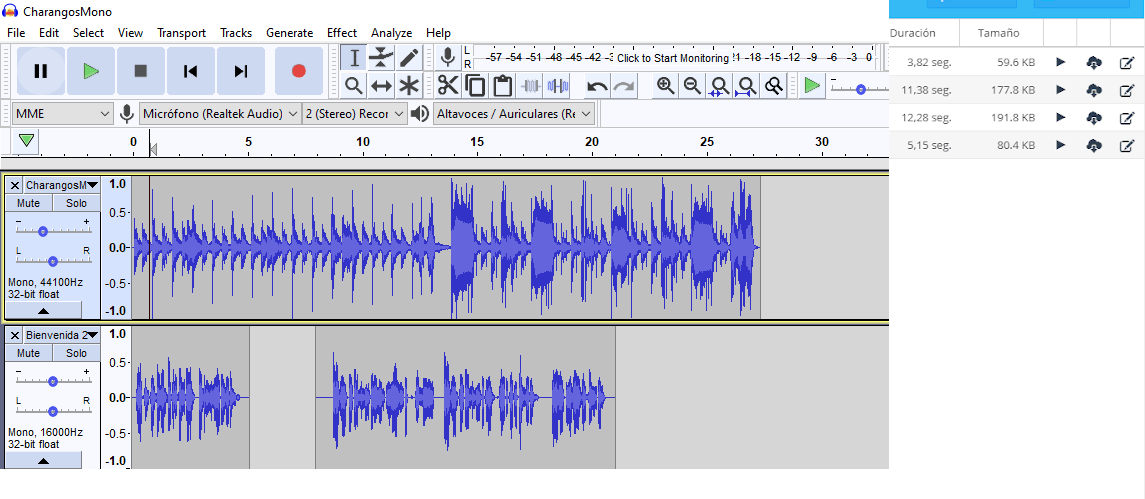The height and width of the screenshot is (499, 1145).
Task: Select the Envelope tool
Action: coord(381,58)
